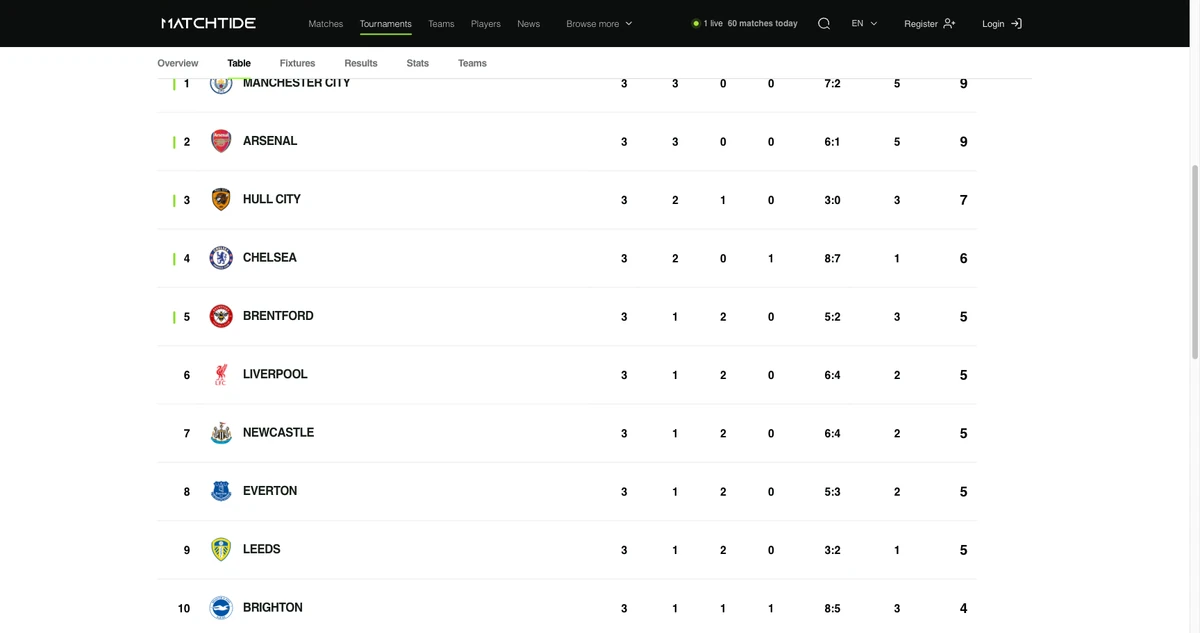This screenshot has height=633, width=1200.
Task: Click the page vertical scrollbar
Action: (x=1194, y=262)
